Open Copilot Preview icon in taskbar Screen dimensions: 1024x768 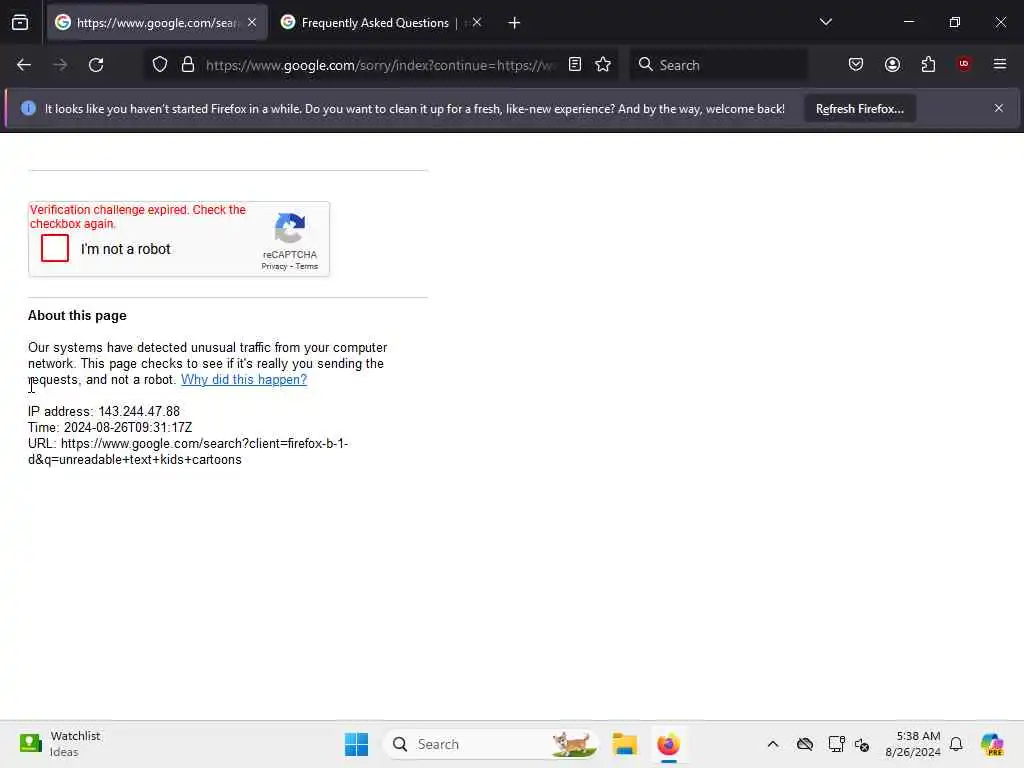pos(992,744)
